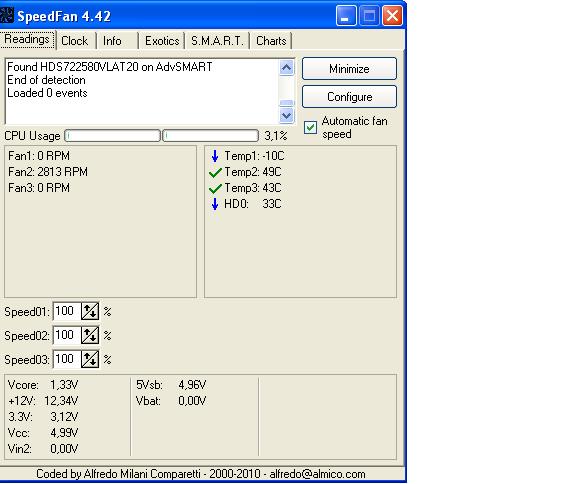576x484 pixels.
Task: Click the 'Fan3: 0 RPM' reading
Action: (39, 188)
